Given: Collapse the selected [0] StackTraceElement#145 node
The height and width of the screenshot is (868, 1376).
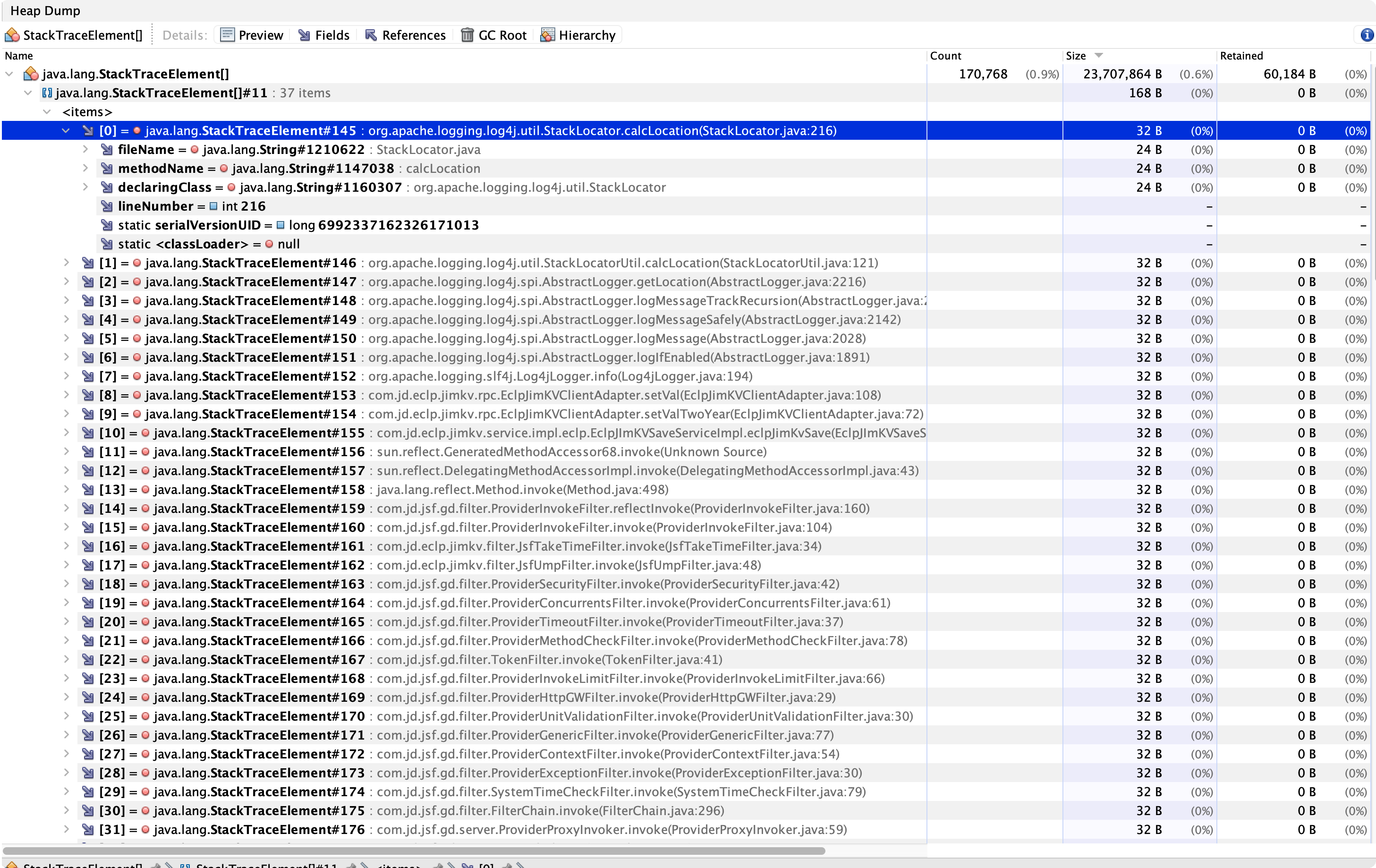Looking at the screenshot, I should pyautogui.click(x=66, y=131).
